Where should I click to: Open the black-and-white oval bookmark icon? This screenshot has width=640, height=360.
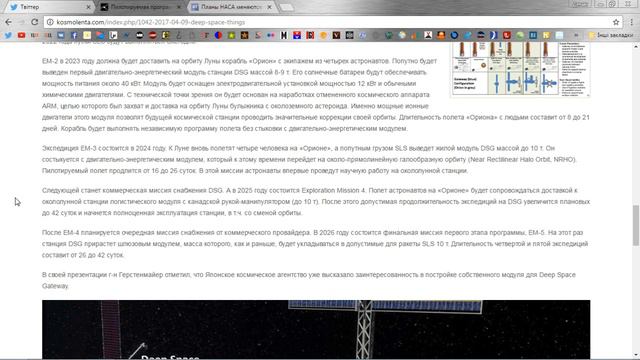point(140,36)
